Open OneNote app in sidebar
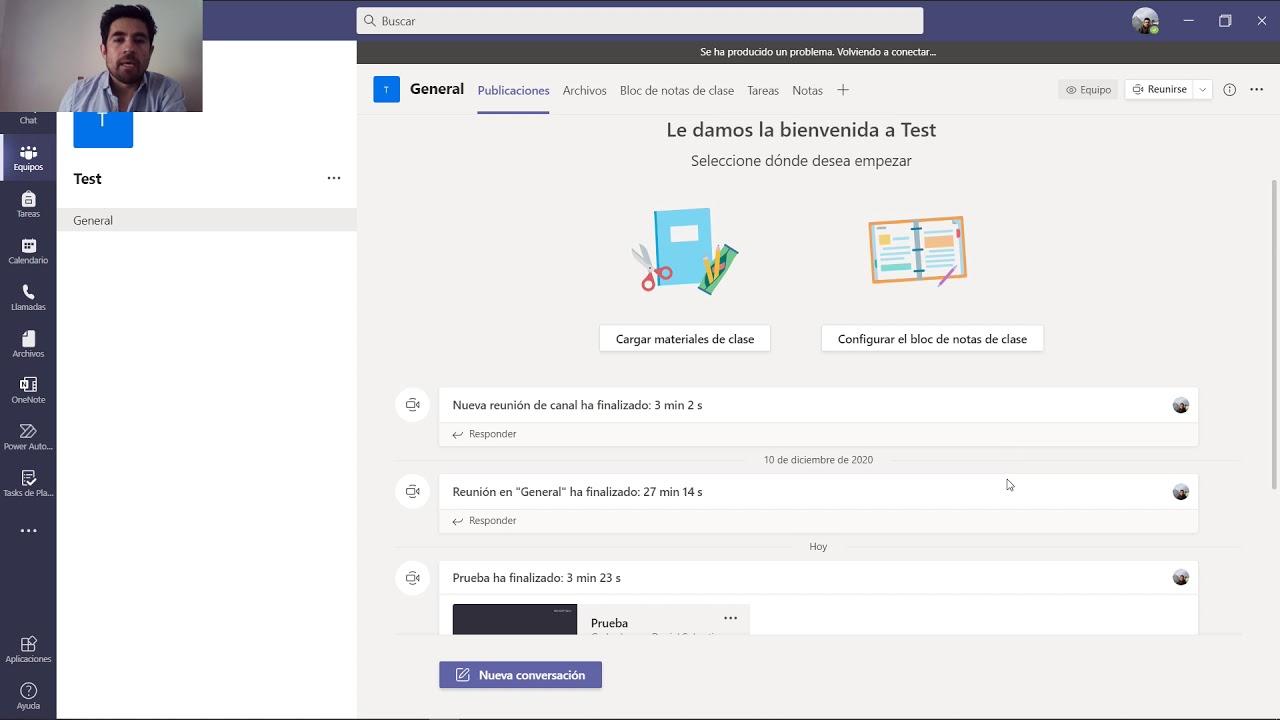This screenshot has height=720, width=1280. pos(28,390)
